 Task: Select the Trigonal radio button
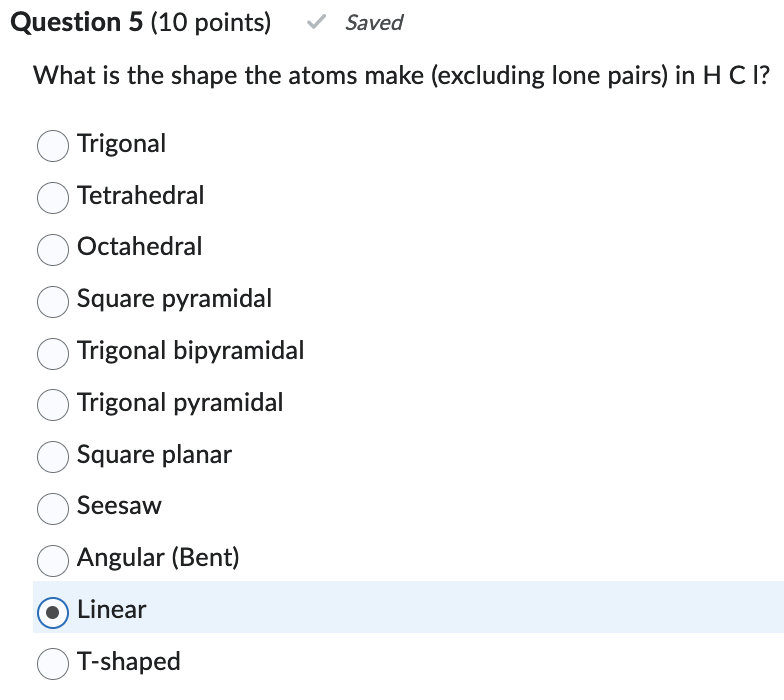[x=53, y=146]
